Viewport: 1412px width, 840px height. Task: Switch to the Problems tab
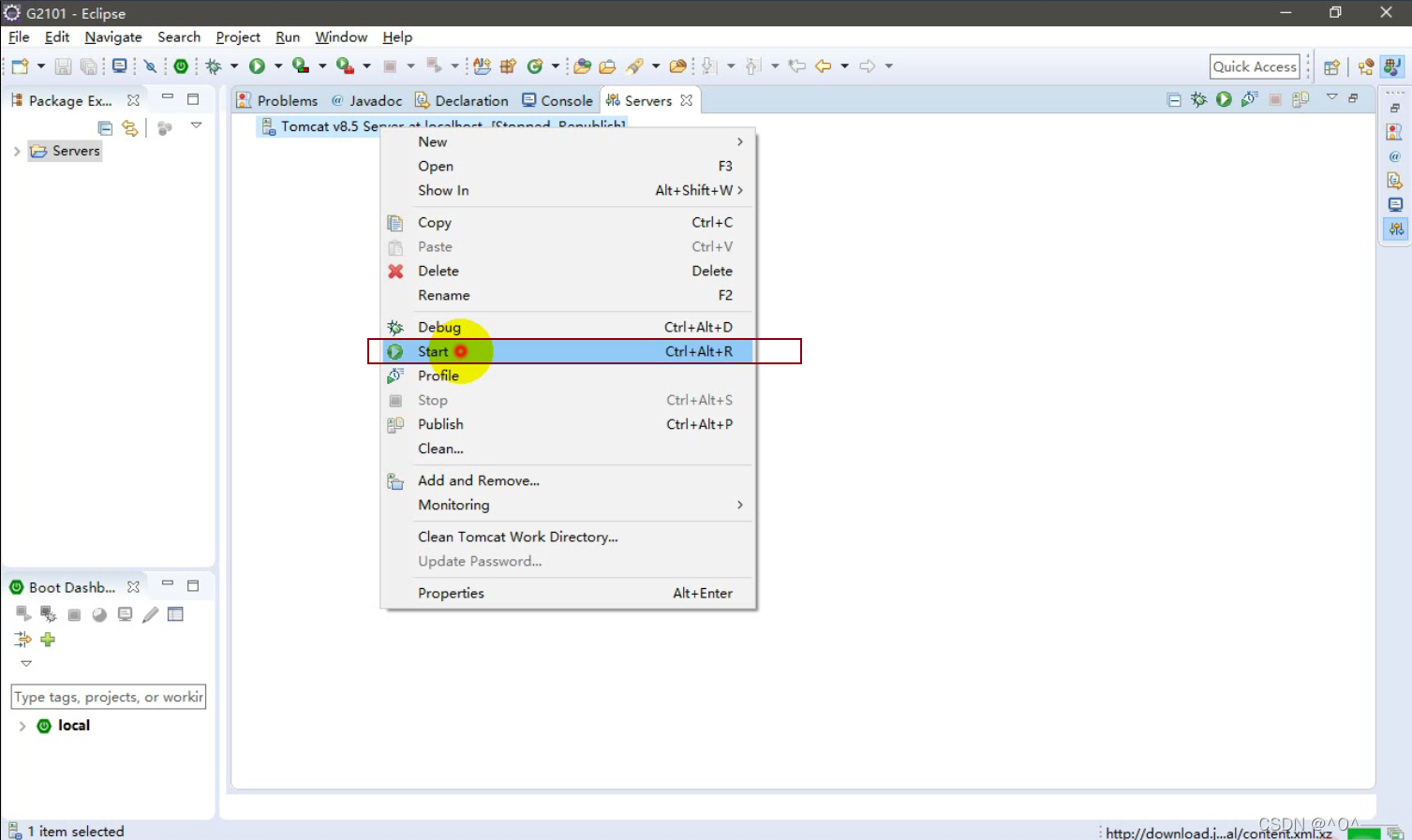point(277,100)
